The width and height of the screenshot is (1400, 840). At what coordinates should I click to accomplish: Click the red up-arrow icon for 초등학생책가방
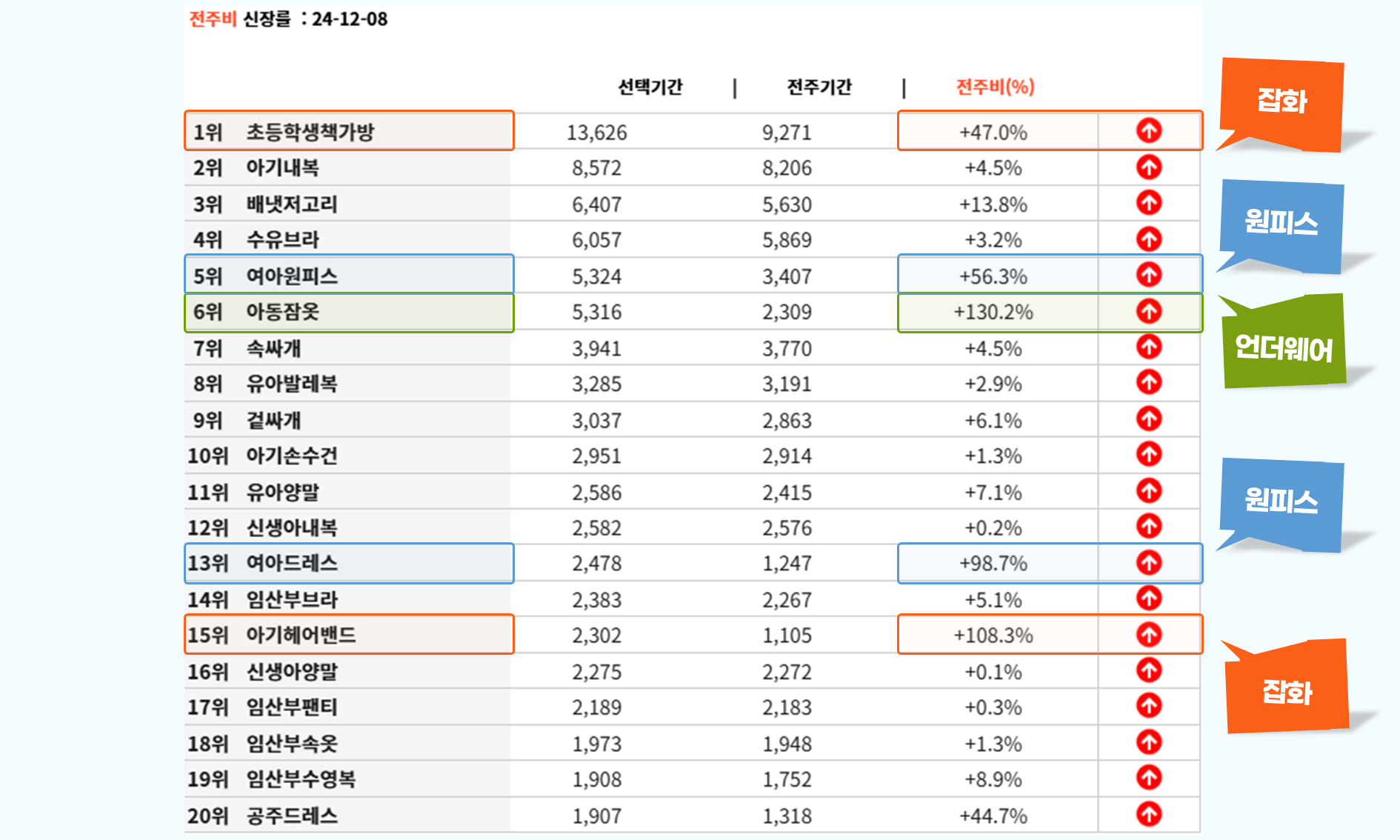click(1149, 131)
